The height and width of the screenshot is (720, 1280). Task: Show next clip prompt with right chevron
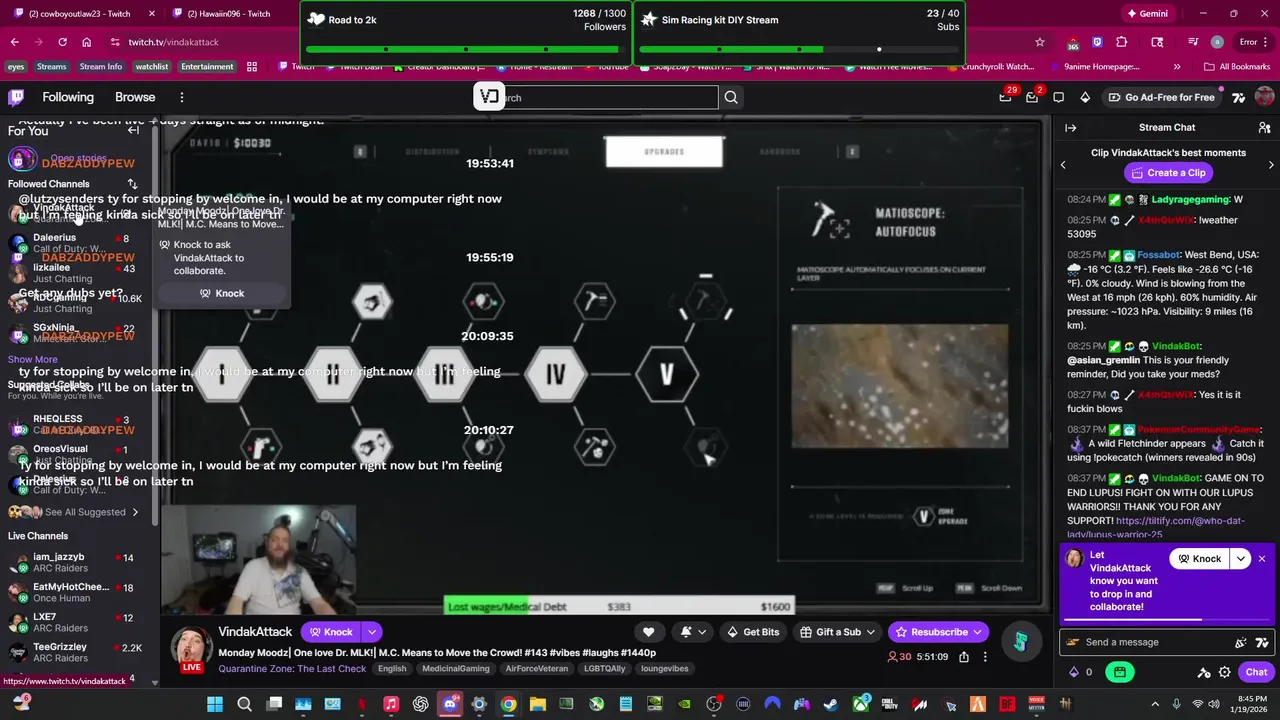click(1271, 164)
